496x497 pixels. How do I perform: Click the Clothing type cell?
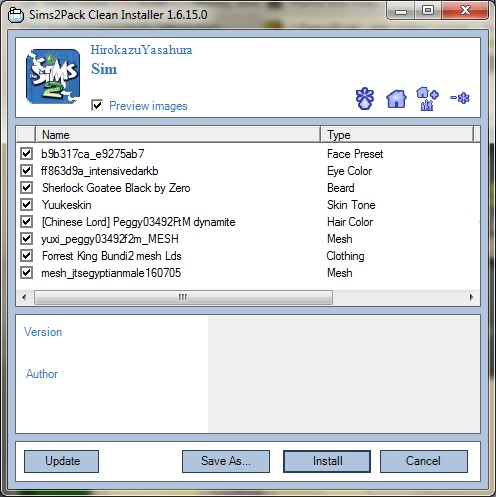coord(345,256)
